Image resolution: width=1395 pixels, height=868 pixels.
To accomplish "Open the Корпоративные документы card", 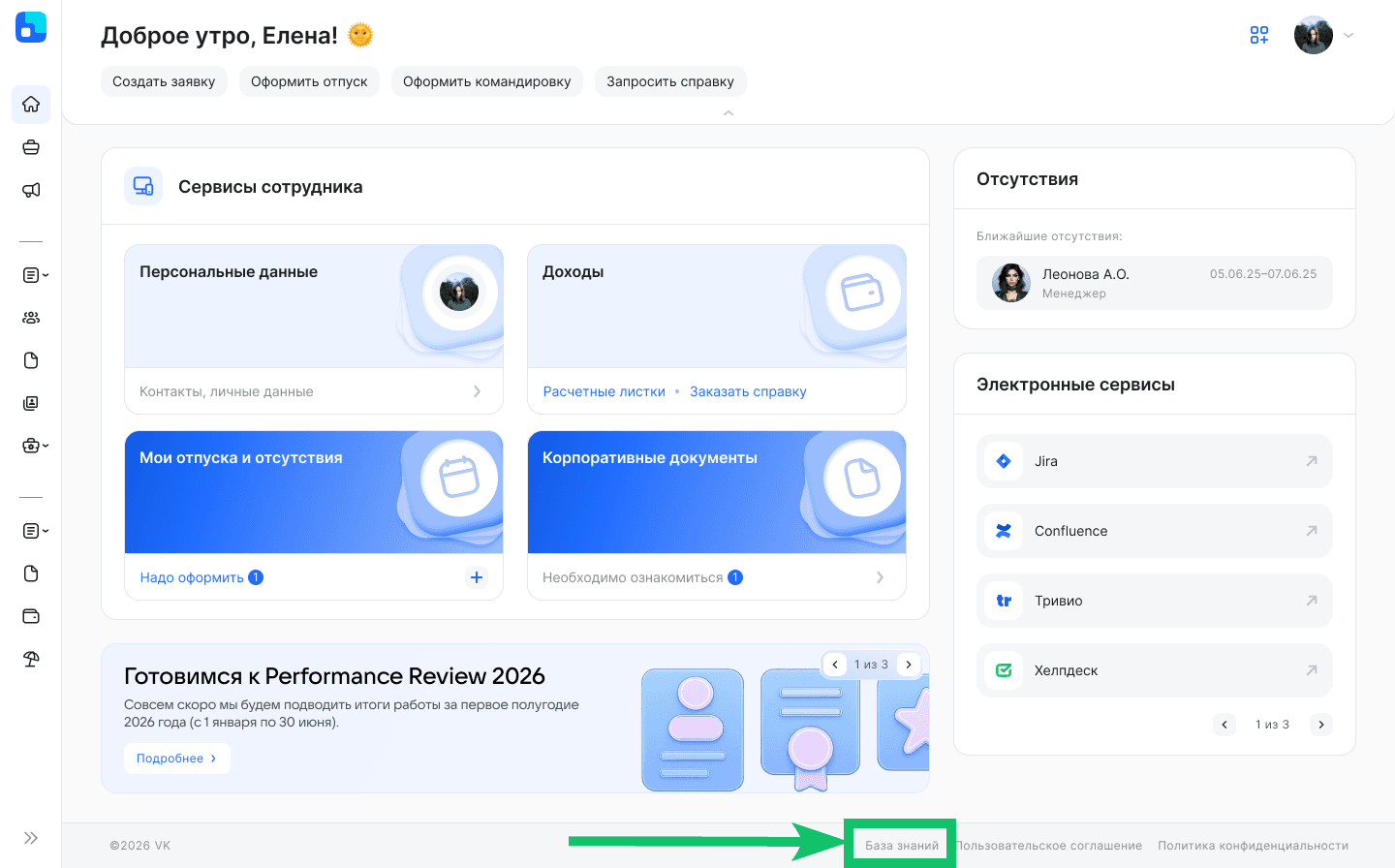I will click(x=716, y=493).
